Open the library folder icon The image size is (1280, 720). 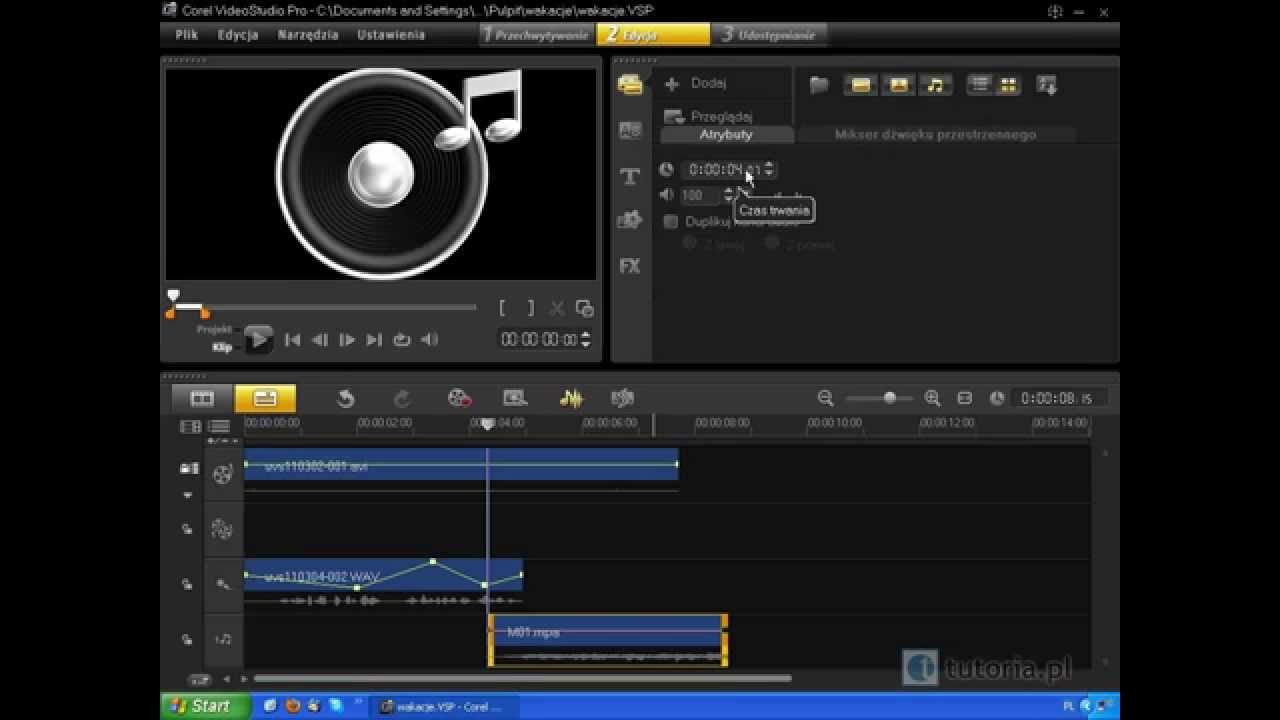[819, 85]
